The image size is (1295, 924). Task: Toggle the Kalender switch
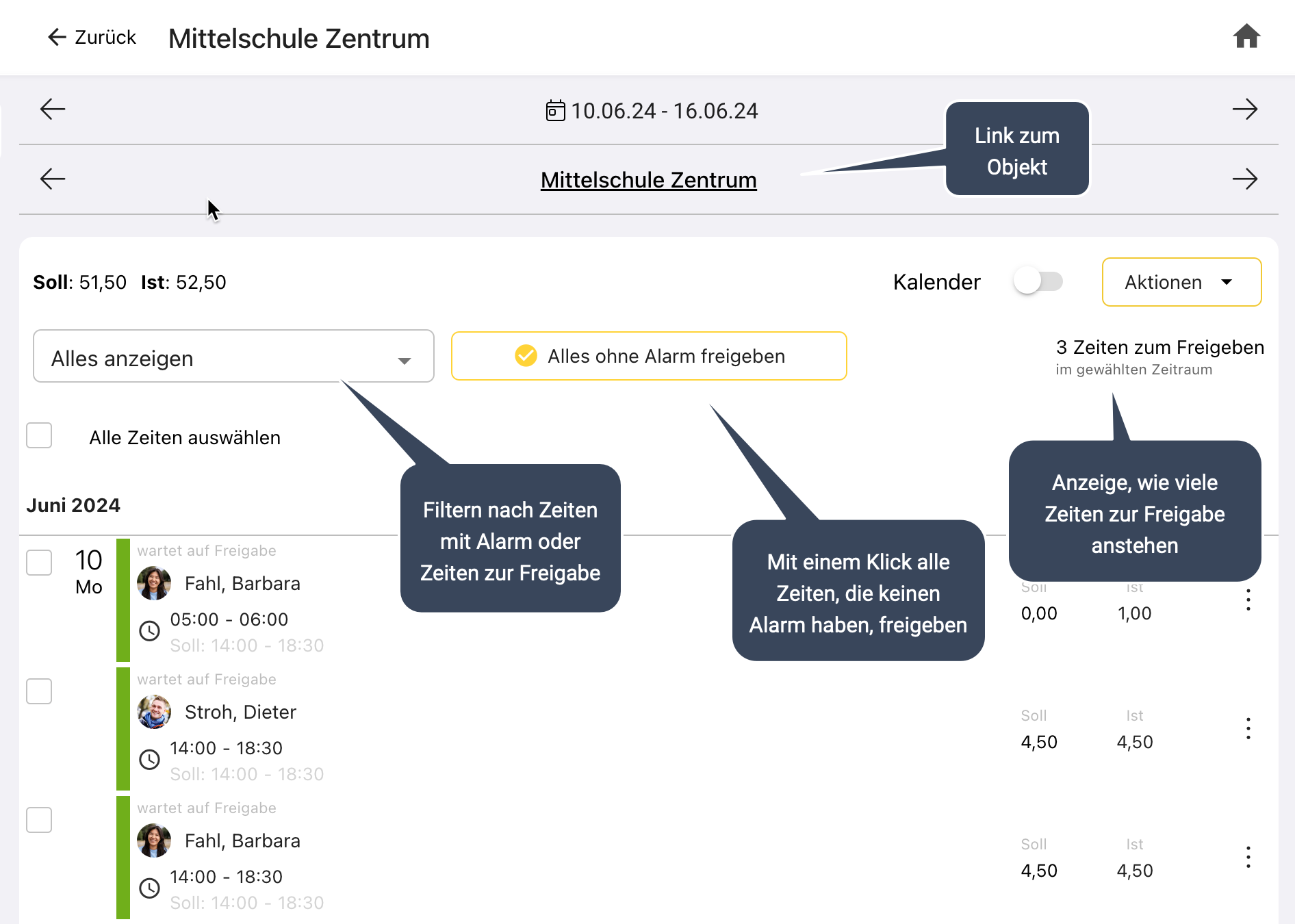[1038, 281]
